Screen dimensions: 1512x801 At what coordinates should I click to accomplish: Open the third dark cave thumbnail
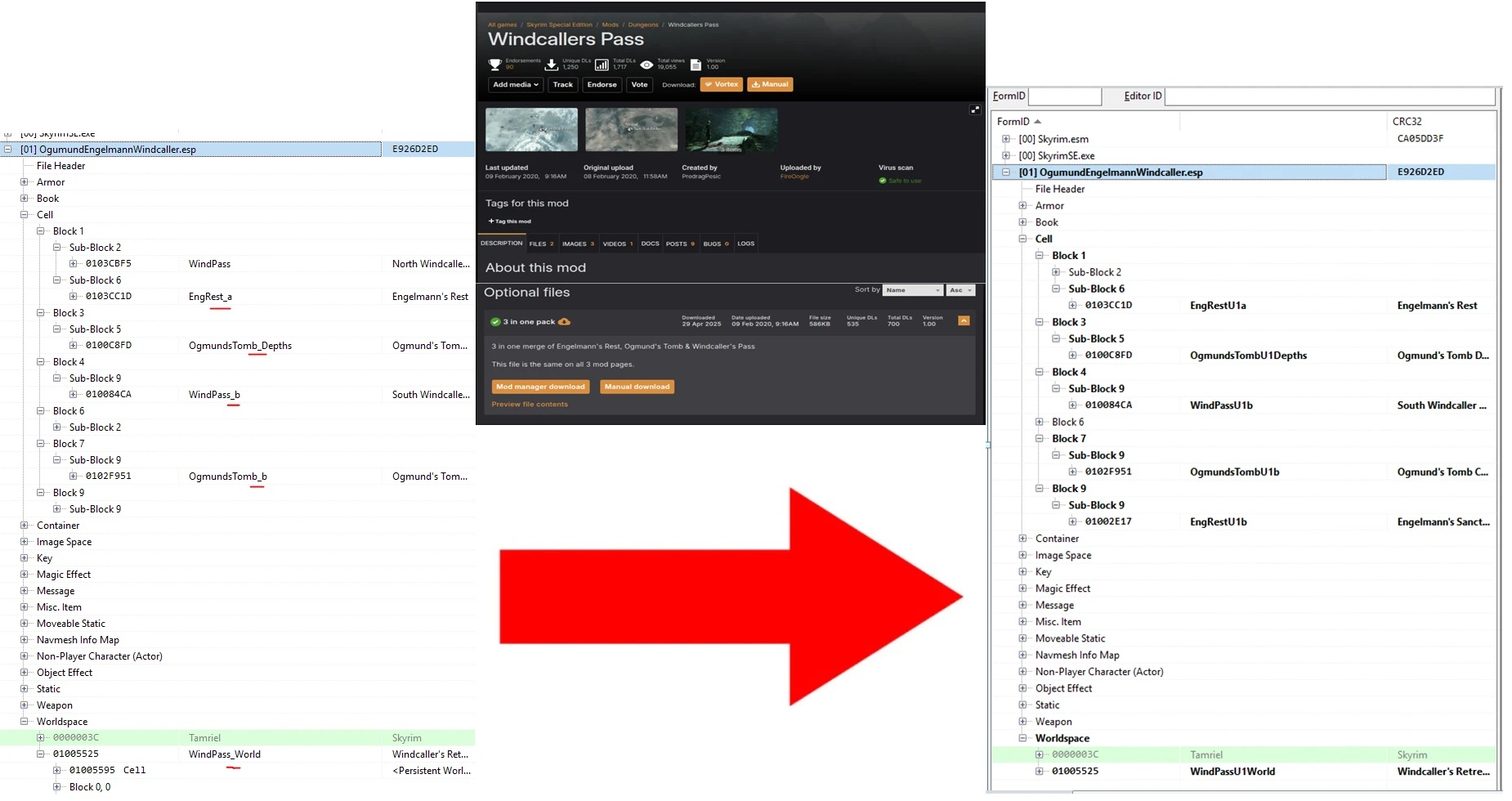pyautogui.click(x=731, y=129)
